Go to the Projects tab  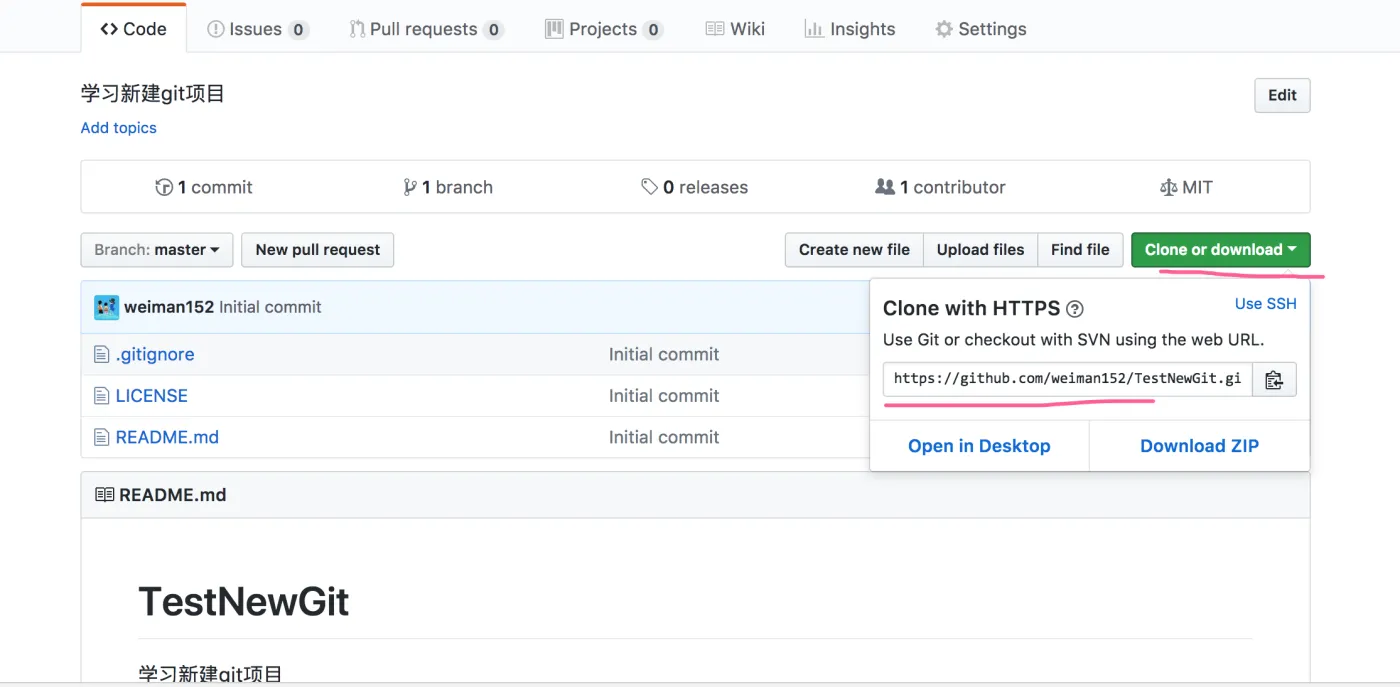604,29
